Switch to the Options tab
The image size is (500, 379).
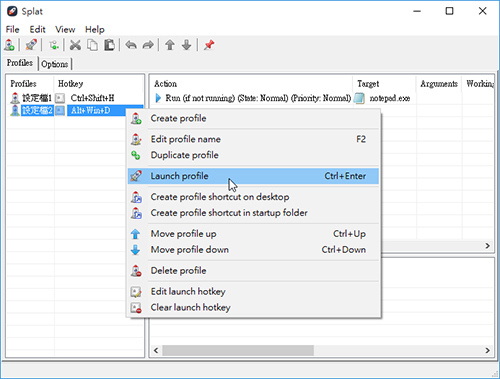pyautogui.click(x=55, y=64)
